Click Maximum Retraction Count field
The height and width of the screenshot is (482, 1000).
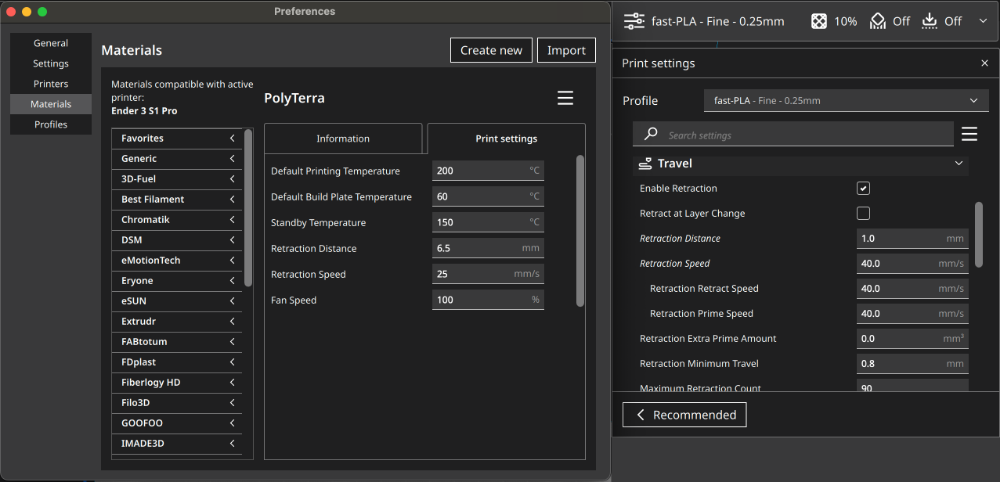pyautogui.click(x=913, y=385)
